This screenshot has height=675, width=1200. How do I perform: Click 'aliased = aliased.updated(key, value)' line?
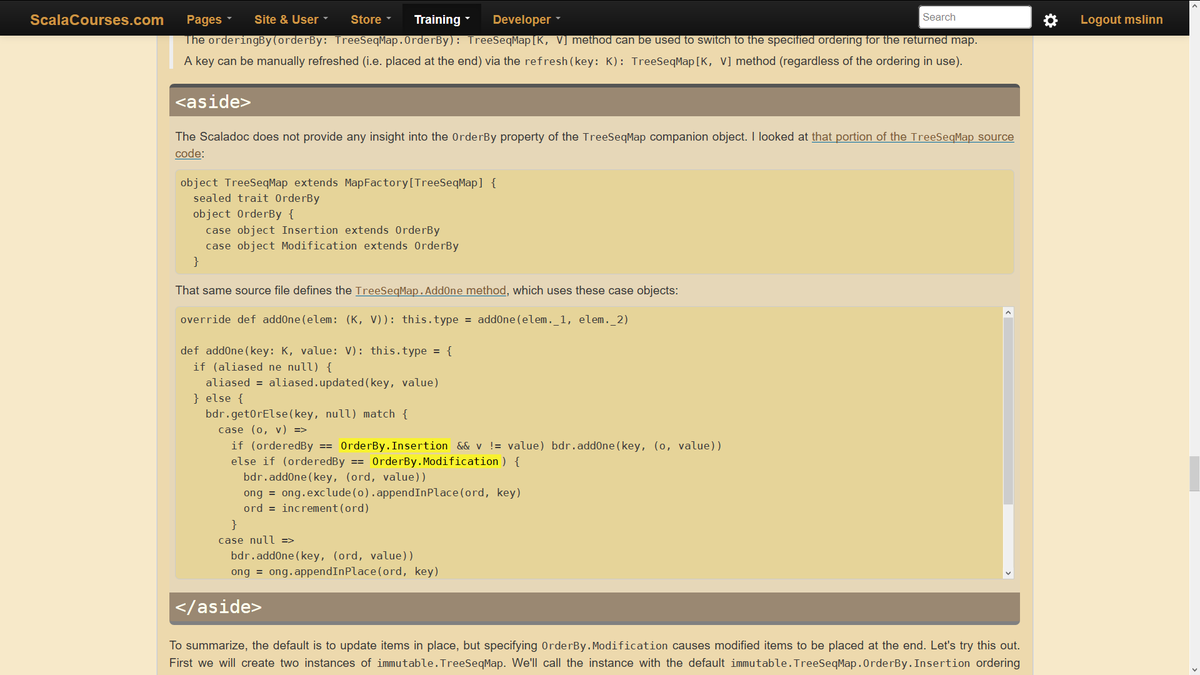pos(322,382)
